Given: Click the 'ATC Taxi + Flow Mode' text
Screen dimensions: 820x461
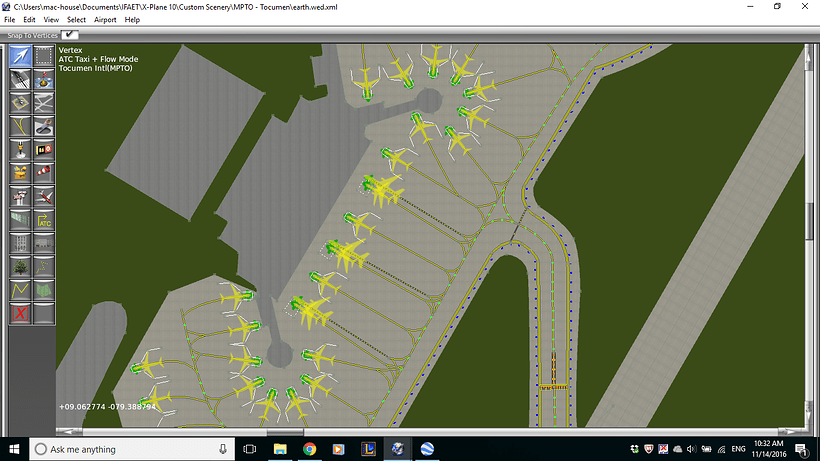Looking at the screenshot, I should [x=98, y=59].
